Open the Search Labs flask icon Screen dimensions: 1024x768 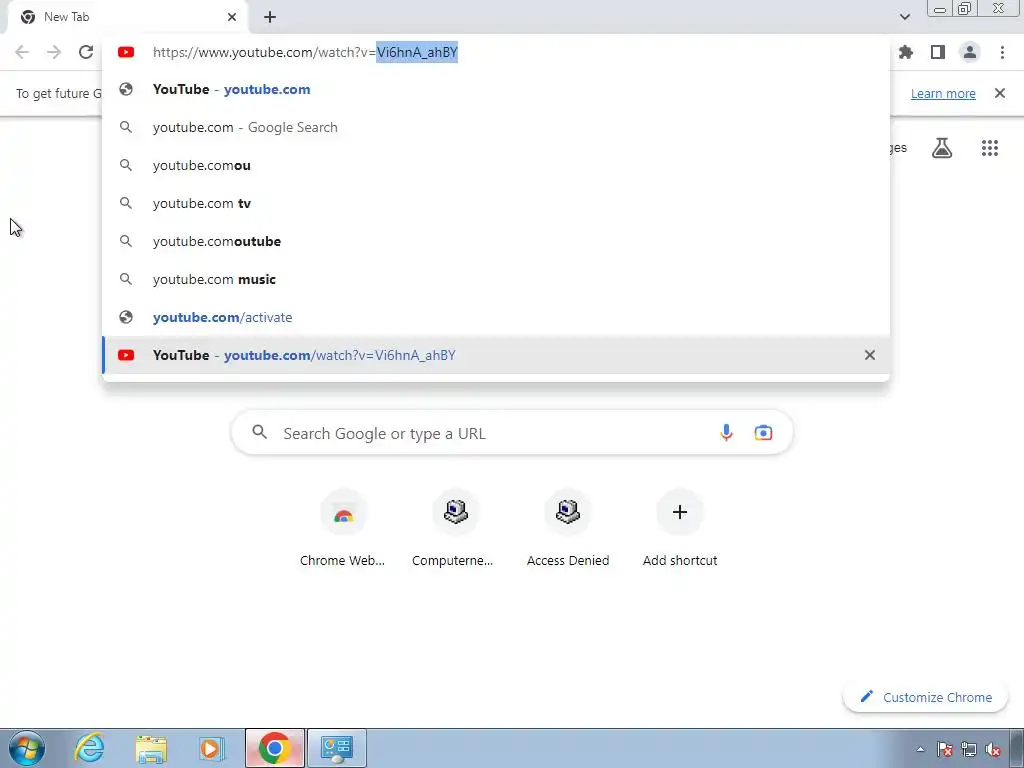click(942, 148)
